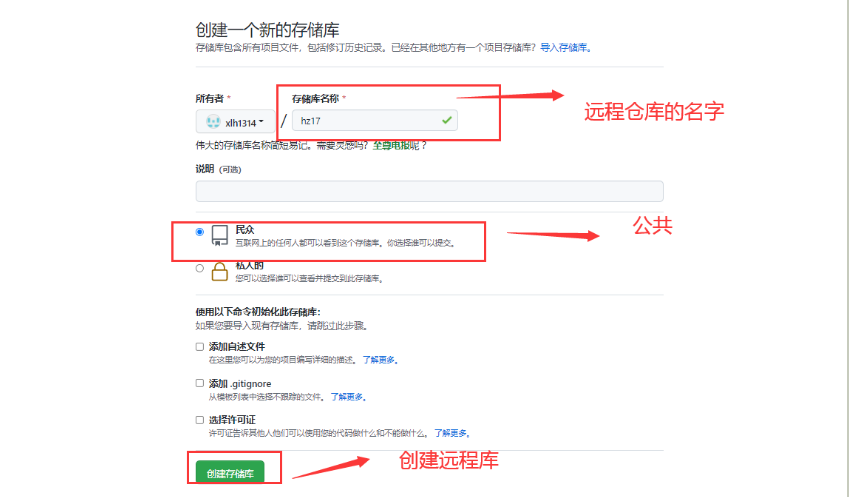This screenshot has width=849, height=497.
Task: Focus the repository name field hz17
Action: tap(375, 120)
